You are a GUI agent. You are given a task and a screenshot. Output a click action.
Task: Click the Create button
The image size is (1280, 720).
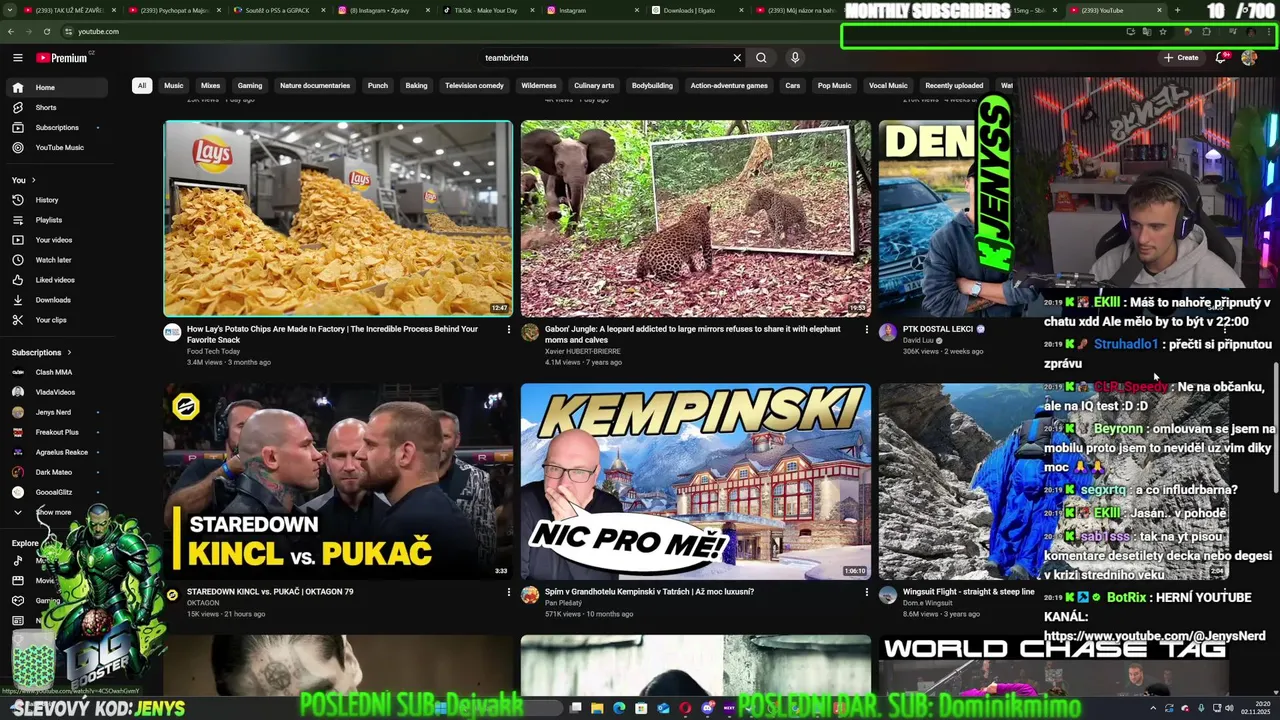[x=1181, y=58]
